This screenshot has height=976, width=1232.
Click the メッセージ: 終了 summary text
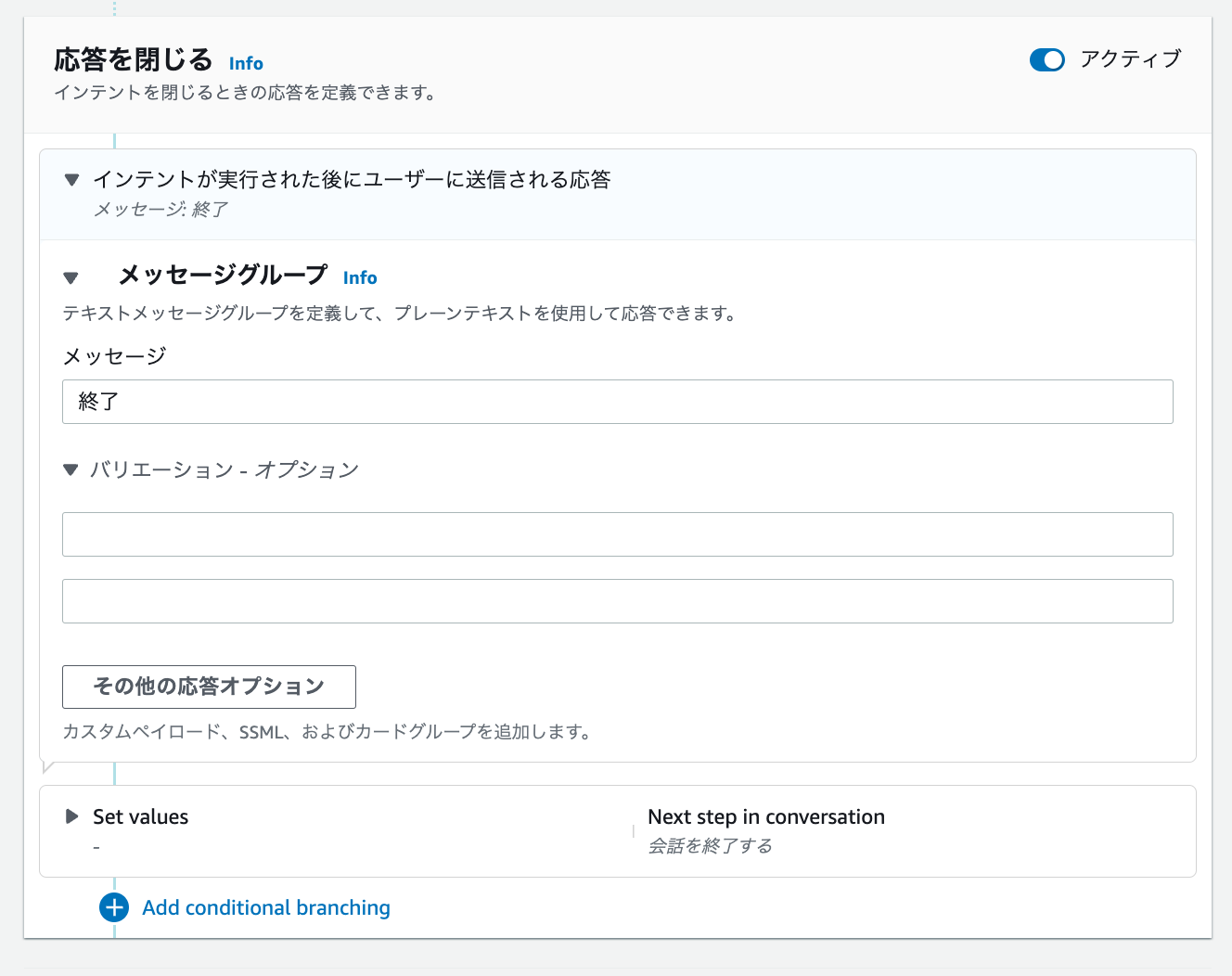160,210
